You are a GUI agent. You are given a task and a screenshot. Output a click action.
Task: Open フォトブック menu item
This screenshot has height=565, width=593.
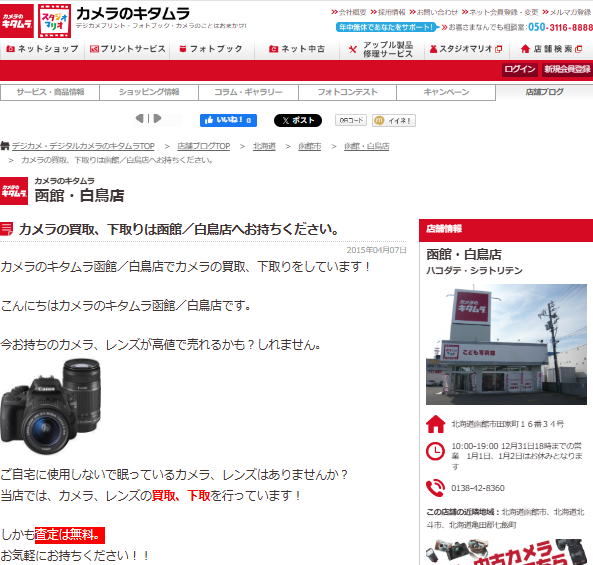[x=212, y=49]
